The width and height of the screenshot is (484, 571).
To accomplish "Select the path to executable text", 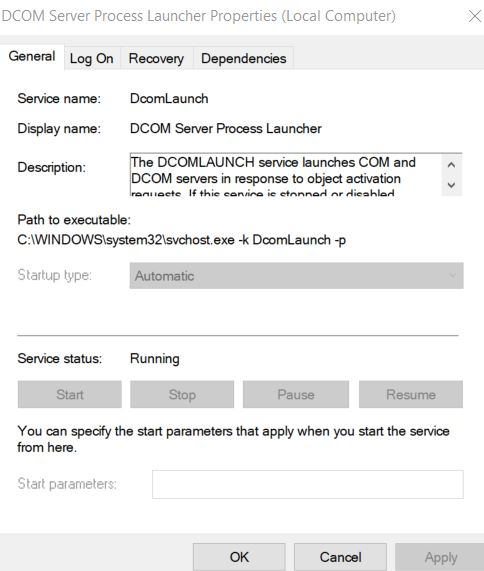I will 182,240.
